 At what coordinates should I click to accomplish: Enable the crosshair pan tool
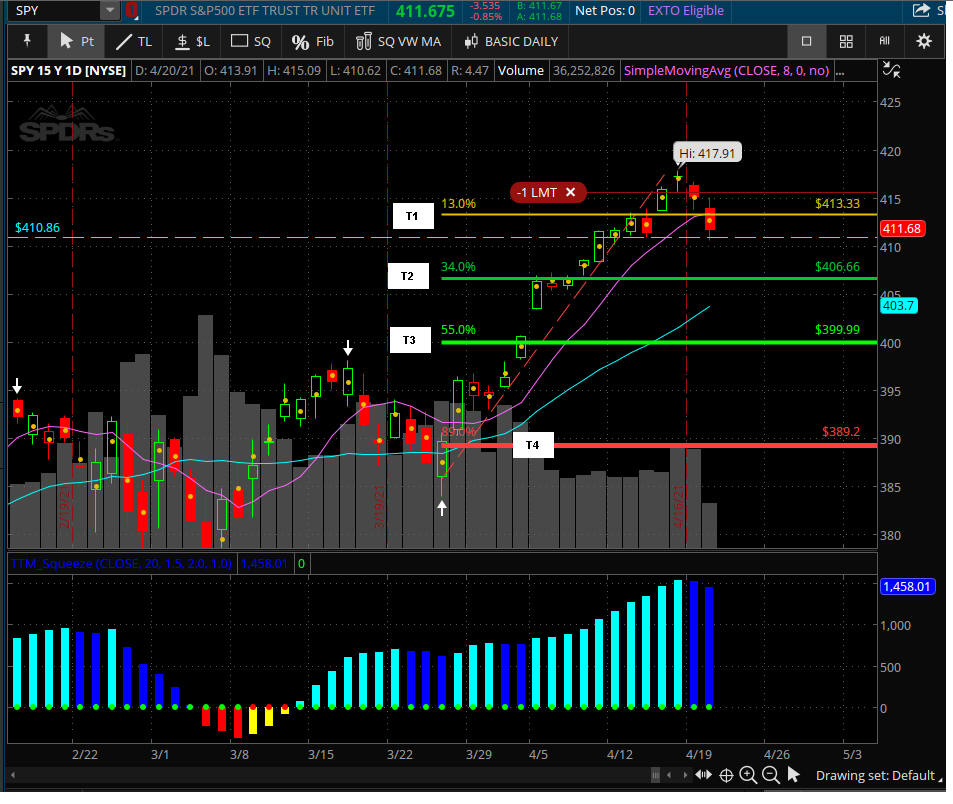[x=727, y=775]
